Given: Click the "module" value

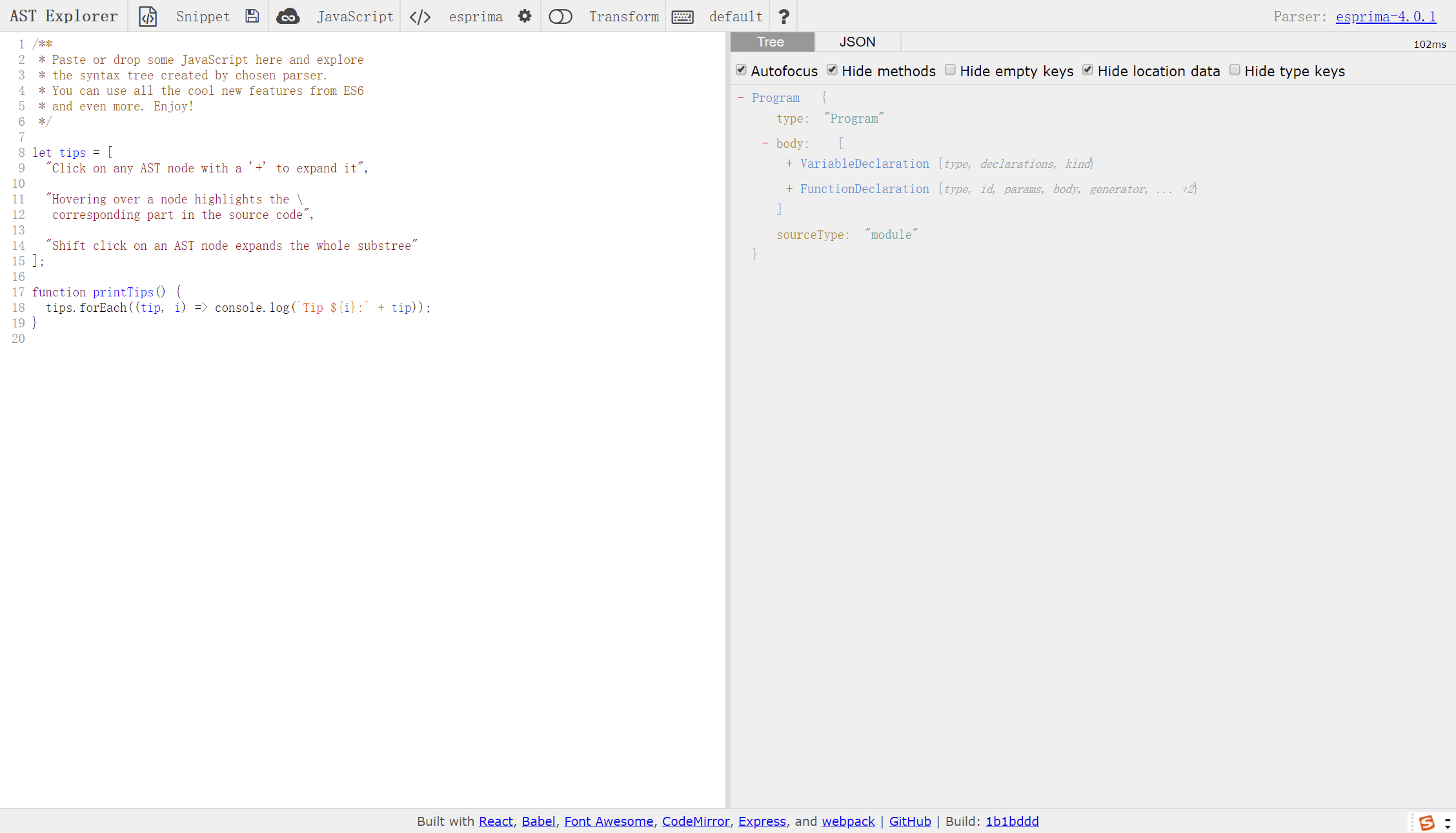Looking at the screenshot, I should (891, 235).
